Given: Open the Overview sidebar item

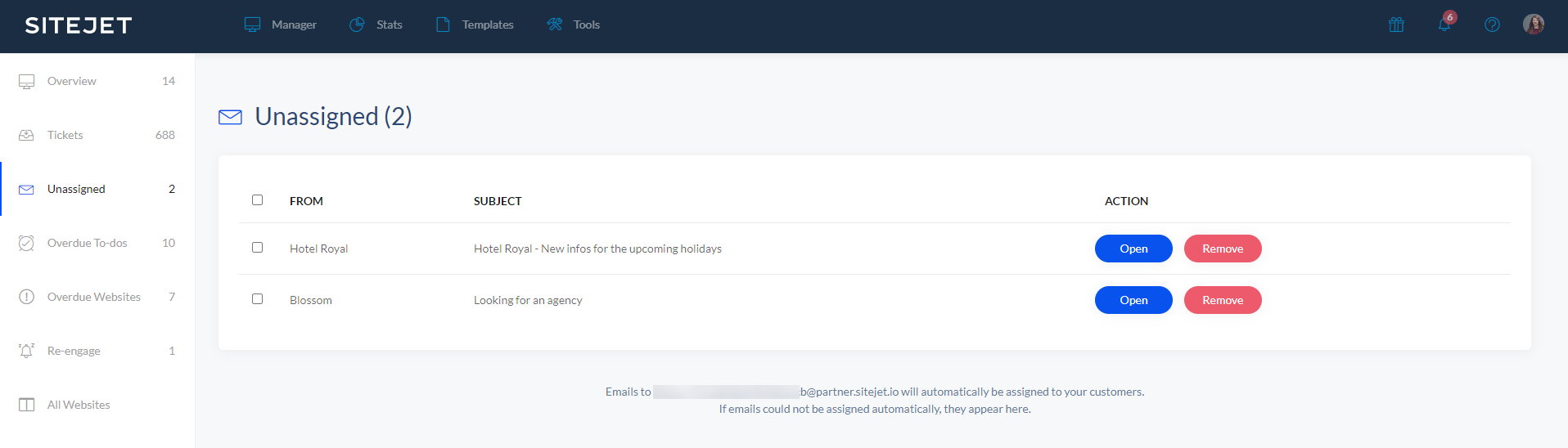Looking at the screenshot, I should (x=72, y=81).
